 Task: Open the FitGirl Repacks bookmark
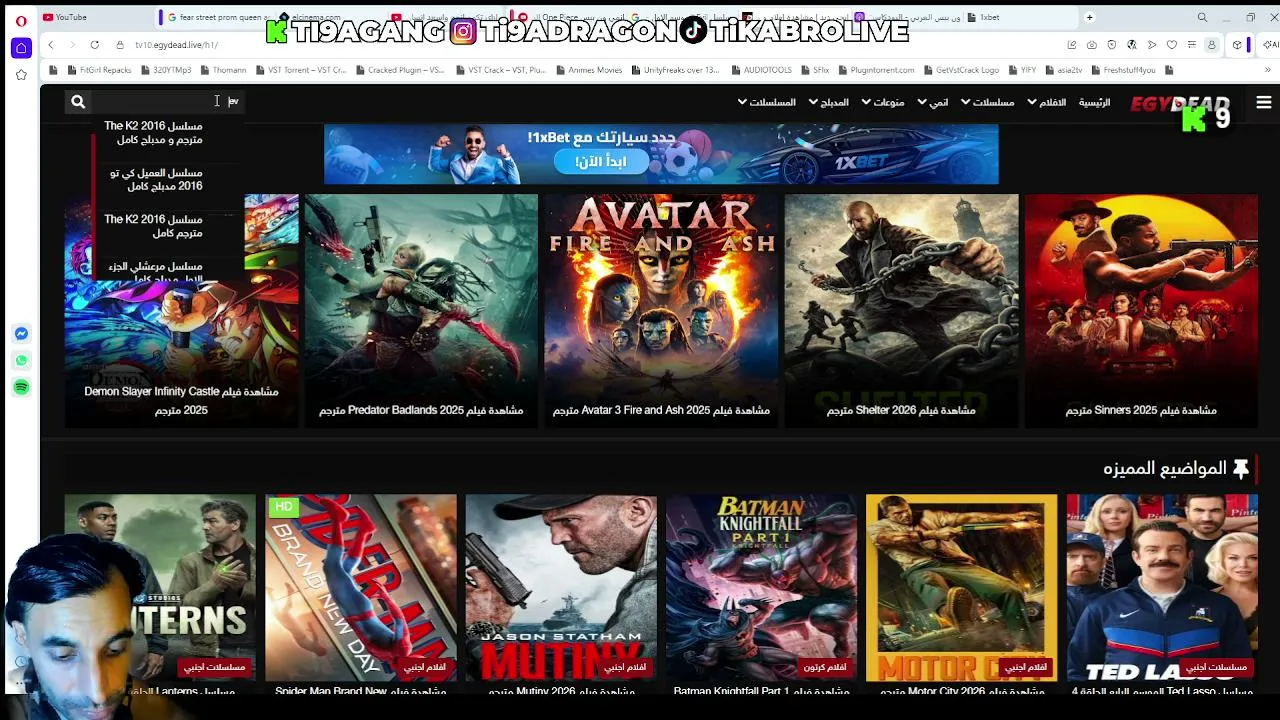[x=99, y=70]
